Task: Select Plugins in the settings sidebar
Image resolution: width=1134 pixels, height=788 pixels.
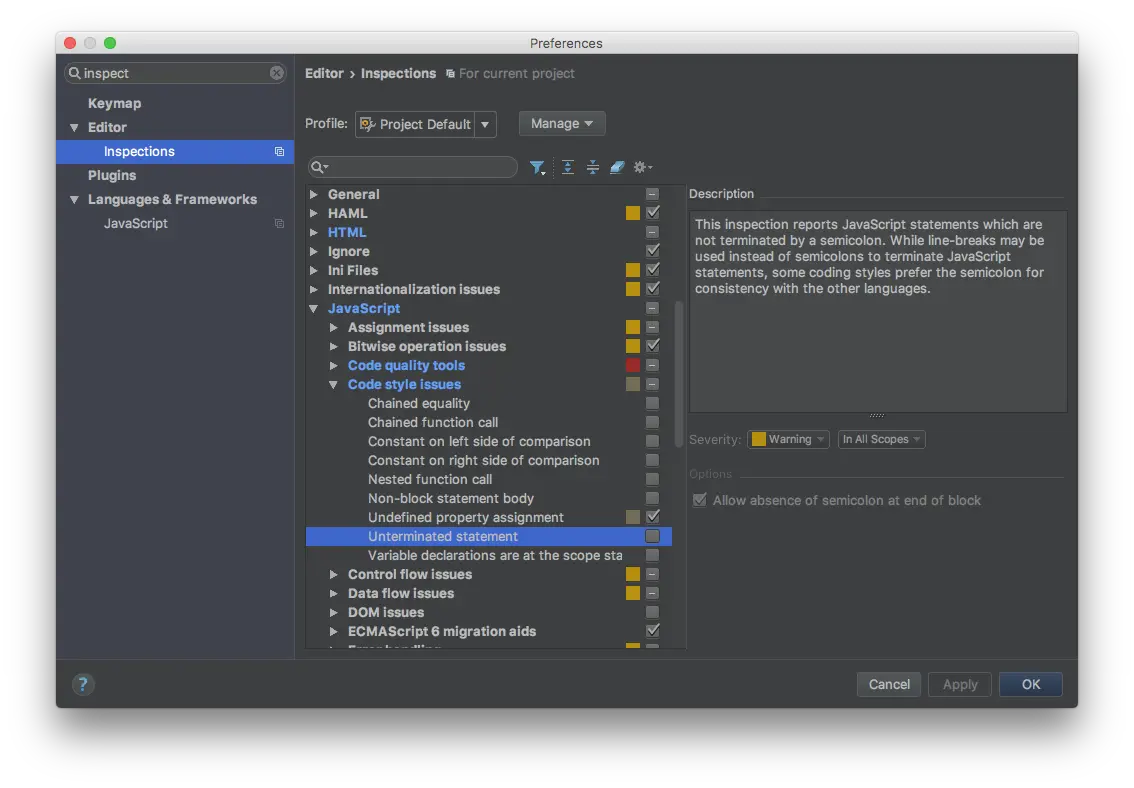Action: pos(112,175)
